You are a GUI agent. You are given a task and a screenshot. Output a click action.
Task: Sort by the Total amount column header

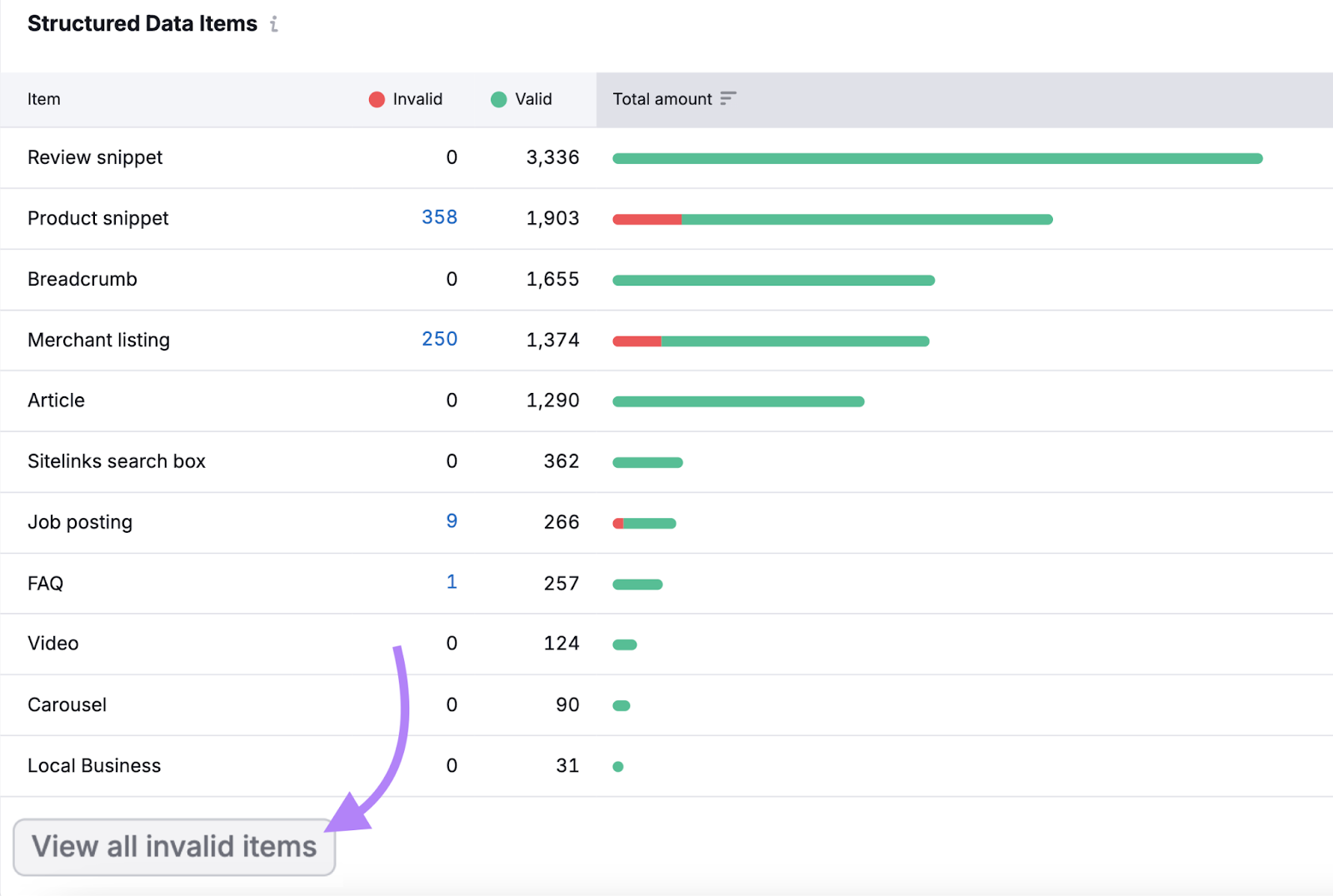(662, 99)
